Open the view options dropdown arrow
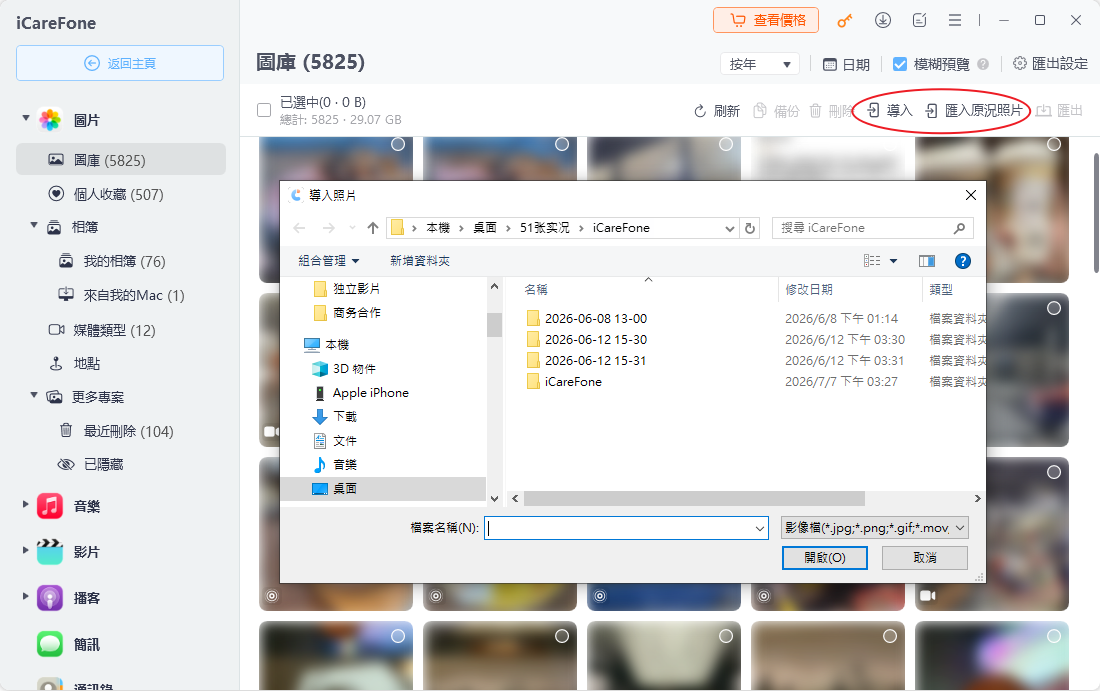The width and height of the screenshot is (1100, 691). click(894, 261)
